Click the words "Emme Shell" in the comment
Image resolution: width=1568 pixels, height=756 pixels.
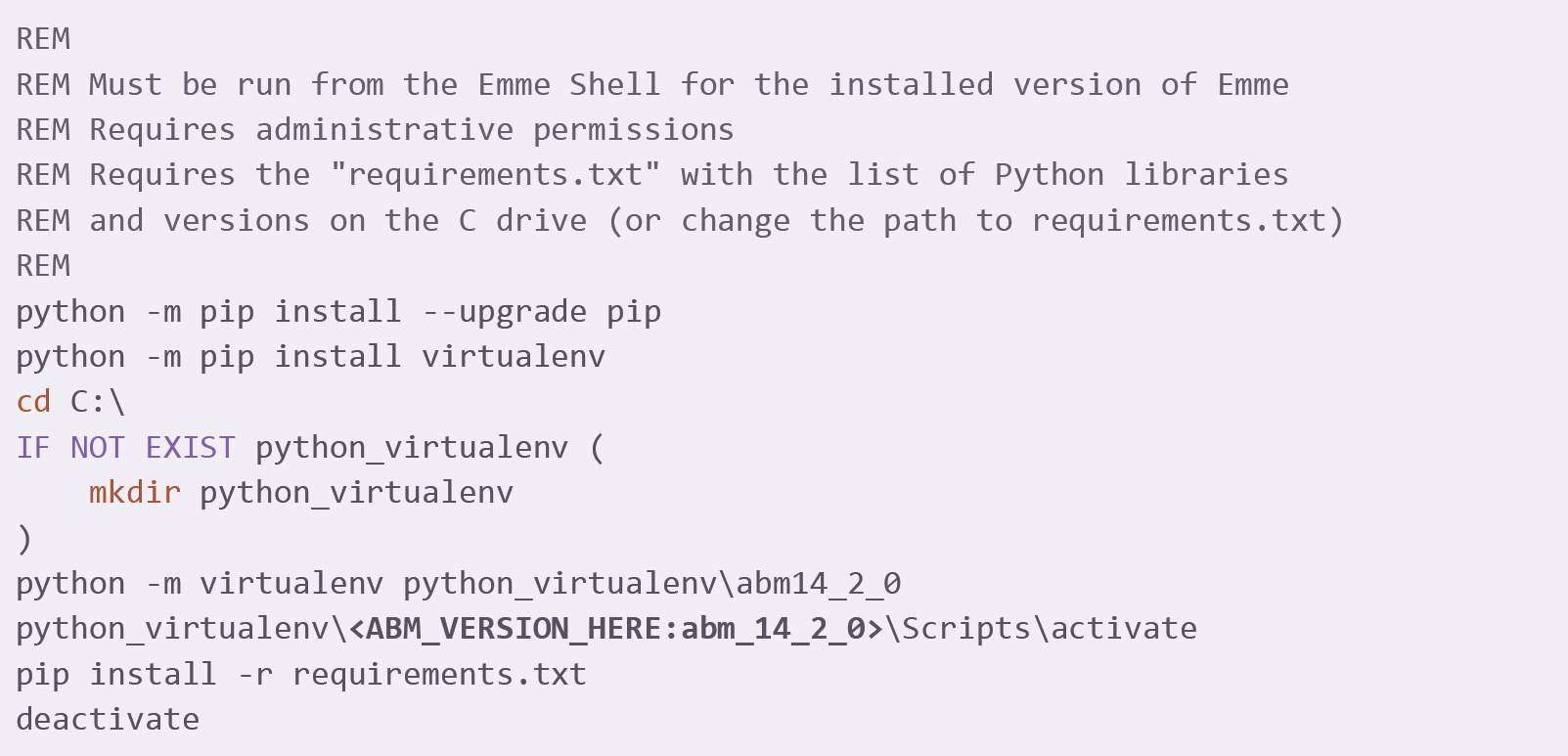[569, 85]
